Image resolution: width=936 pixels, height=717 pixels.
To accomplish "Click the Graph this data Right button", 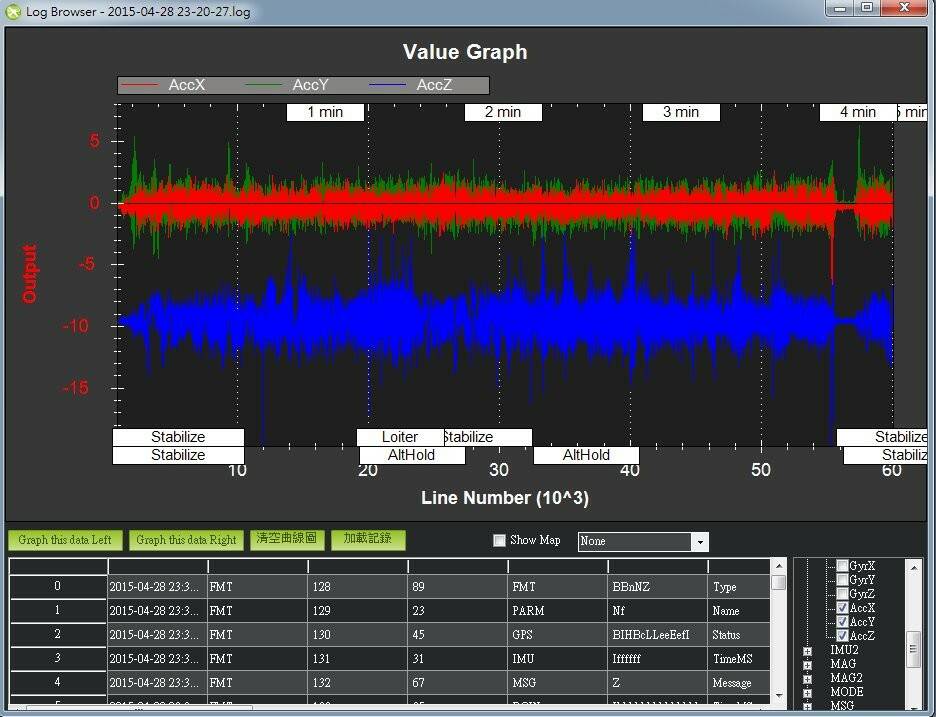I will [x=186, y=540].
